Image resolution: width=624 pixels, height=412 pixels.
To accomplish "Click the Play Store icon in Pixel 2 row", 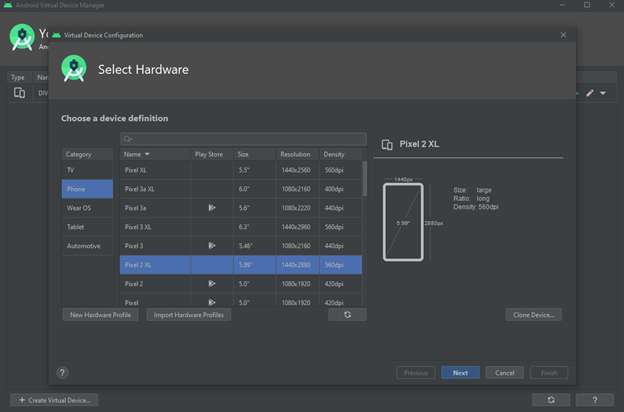I will tap(212, 283).
